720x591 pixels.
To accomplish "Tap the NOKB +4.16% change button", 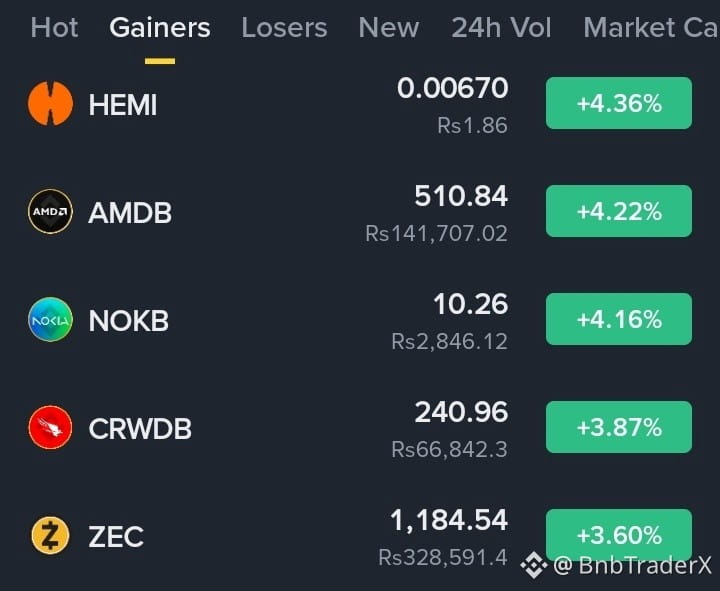I will [x=619, y=319].
